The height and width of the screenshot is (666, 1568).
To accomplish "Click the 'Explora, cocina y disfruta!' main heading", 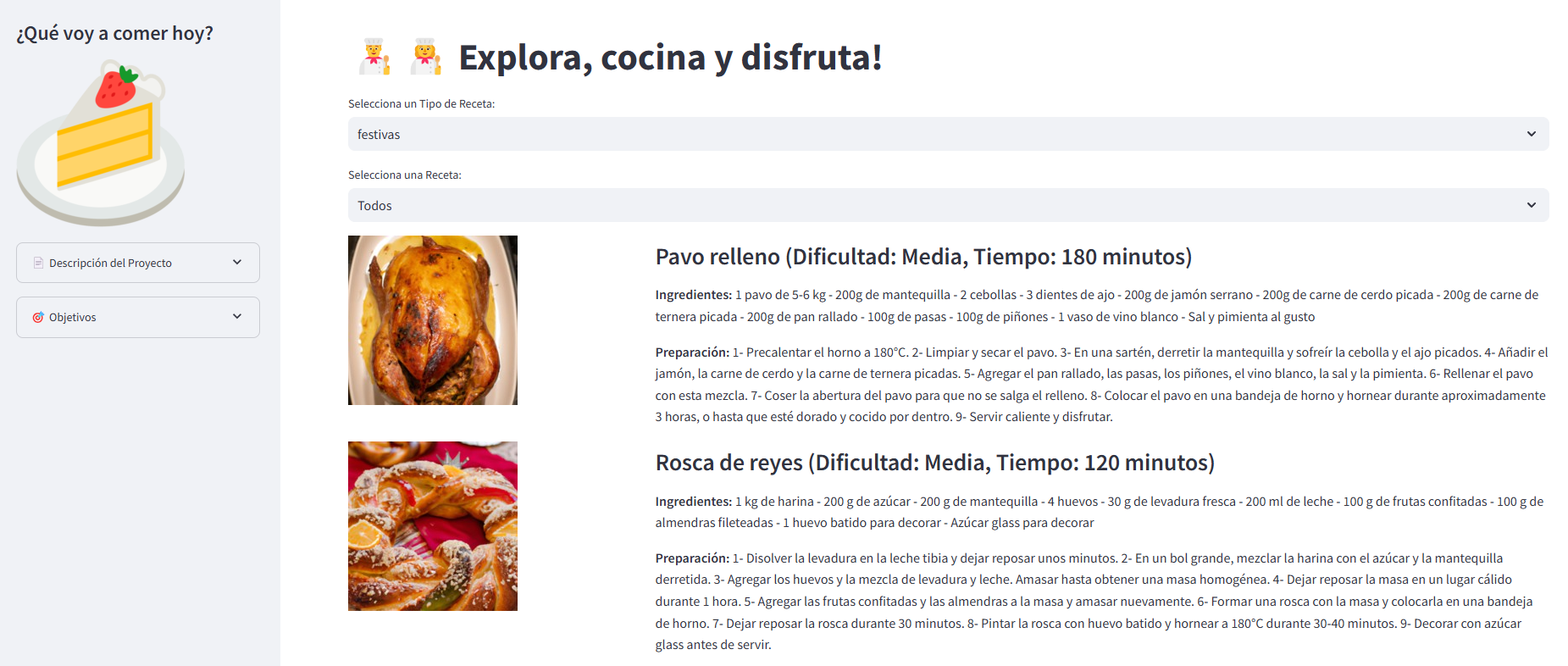I will [670, 58].
